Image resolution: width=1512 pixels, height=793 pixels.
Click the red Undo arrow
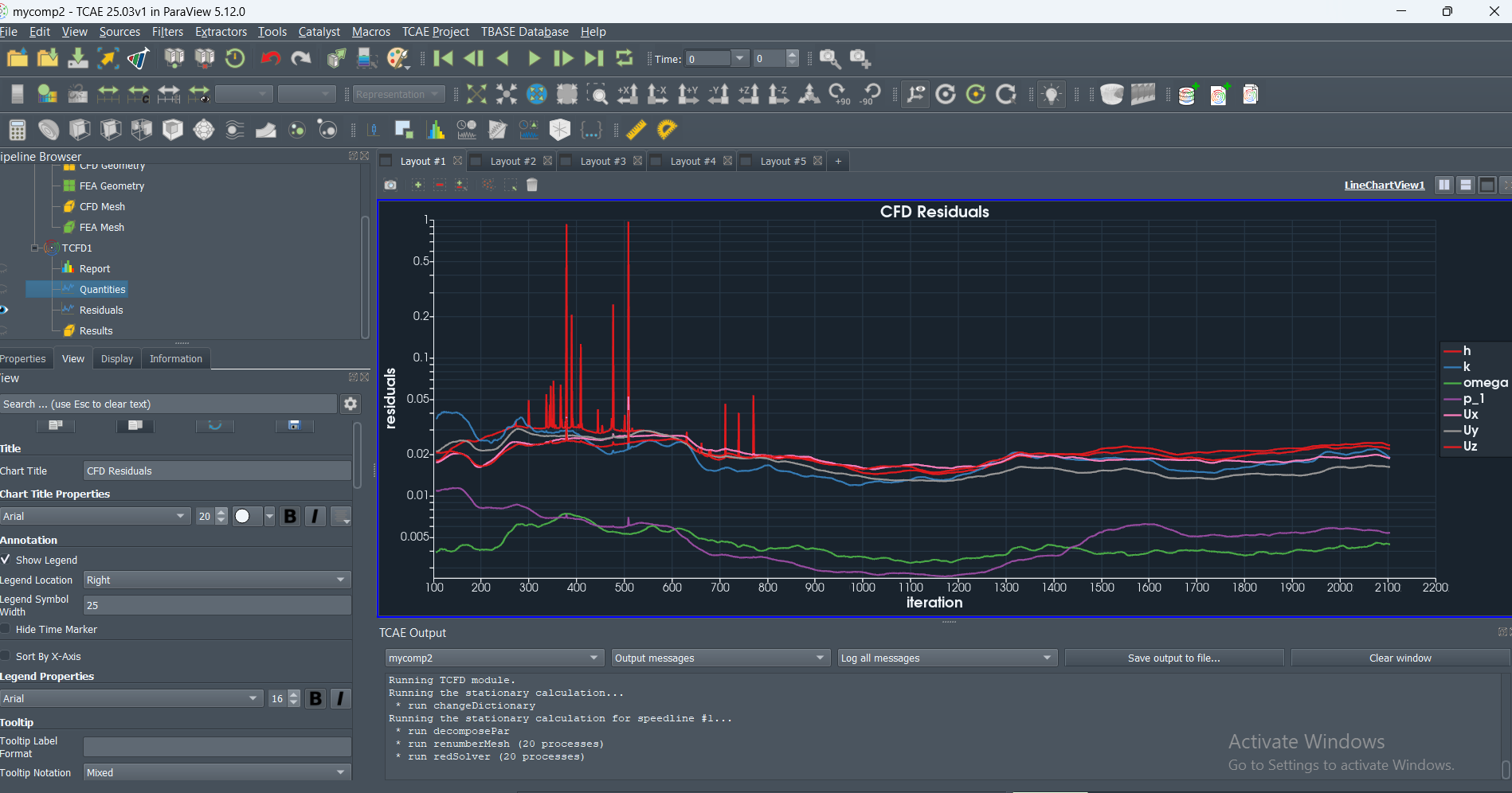click(271, 58)
